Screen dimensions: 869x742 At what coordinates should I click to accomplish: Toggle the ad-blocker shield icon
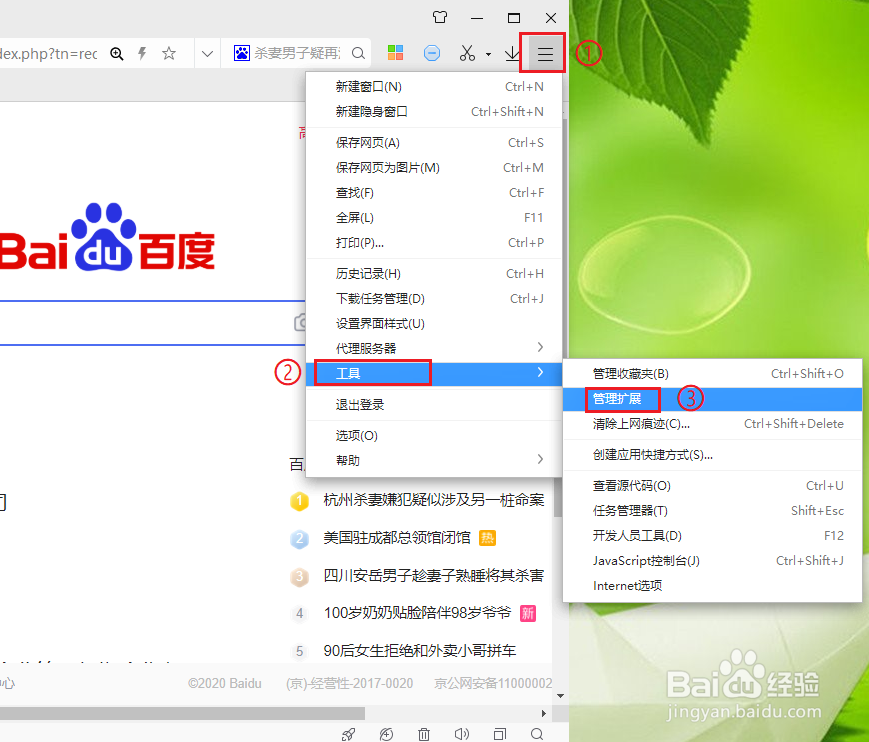431,53
